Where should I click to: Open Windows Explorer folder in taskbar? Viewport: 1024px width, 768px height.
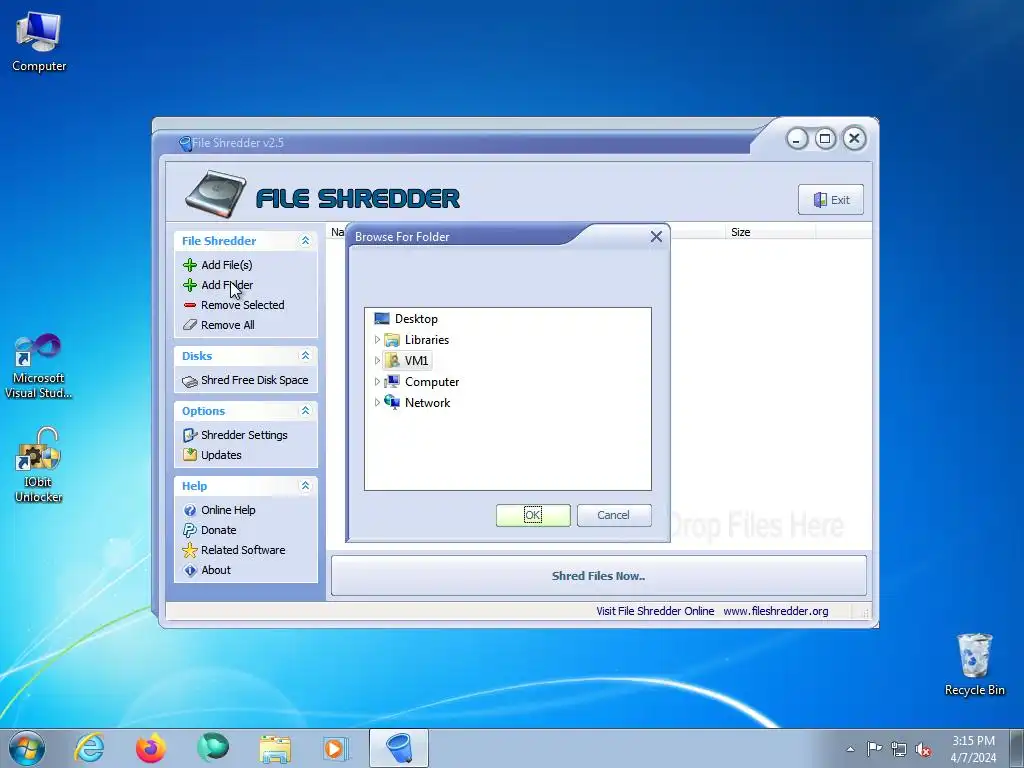[275, 748]
